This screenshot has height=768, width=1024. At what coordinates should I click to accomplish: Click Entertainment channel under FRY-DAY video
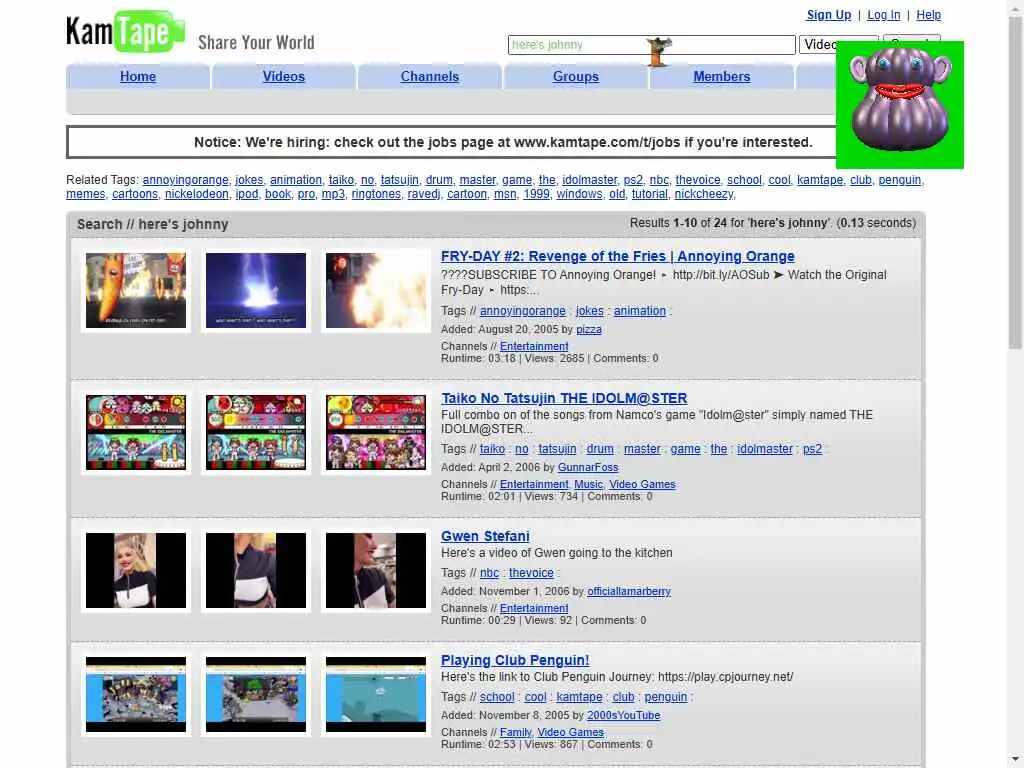(x=534, y=347)
